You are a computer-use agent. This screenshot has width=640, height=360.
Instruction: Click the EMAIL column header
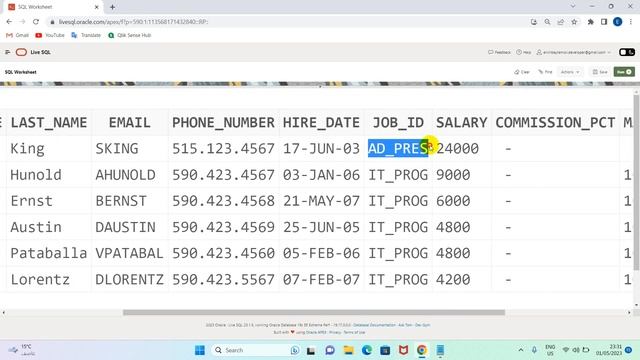(129, 122)
